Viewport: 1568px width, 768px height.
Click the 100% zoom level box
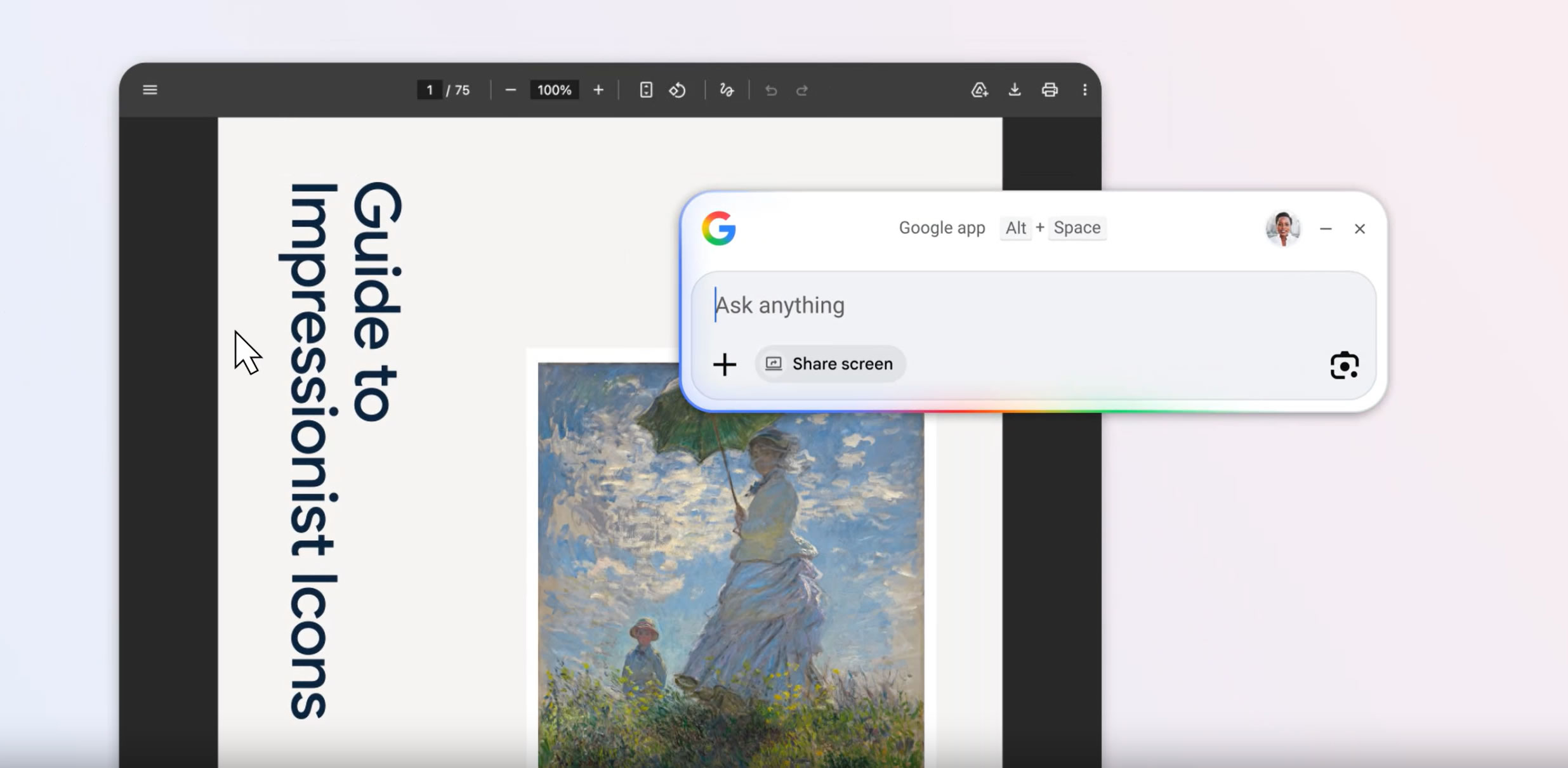pyautogui.click(x=554, y=90)
